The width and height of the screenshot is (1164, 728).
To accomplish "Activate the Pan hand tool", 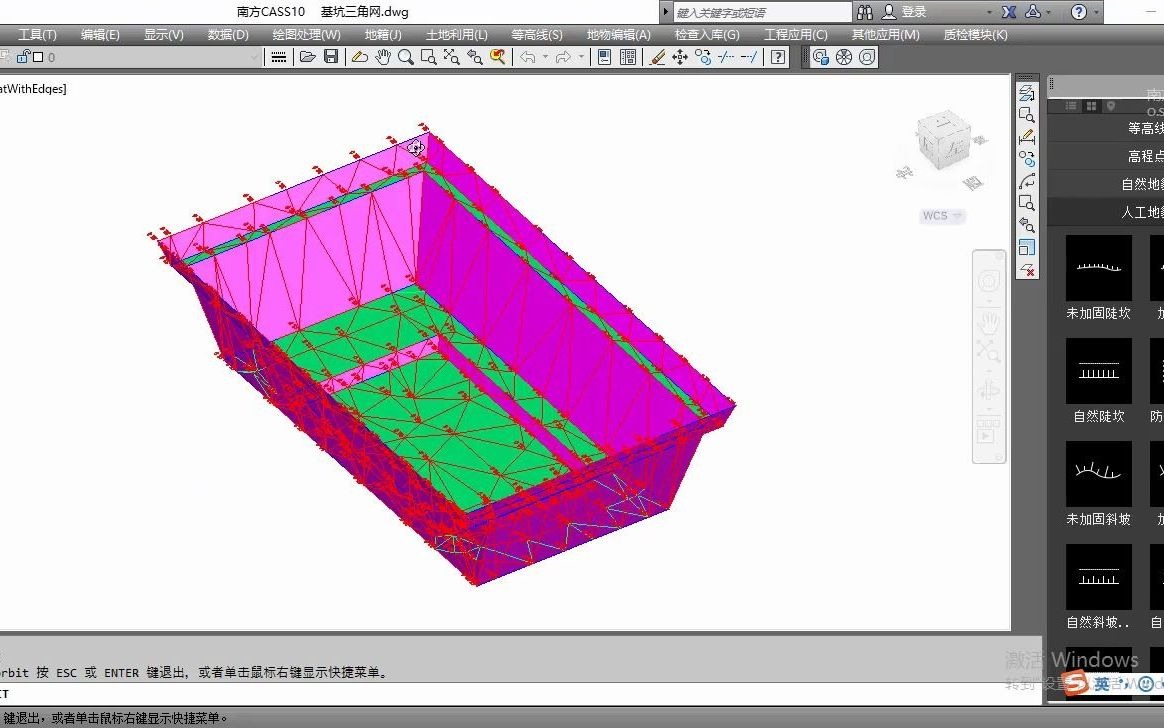I will point(383,57).
